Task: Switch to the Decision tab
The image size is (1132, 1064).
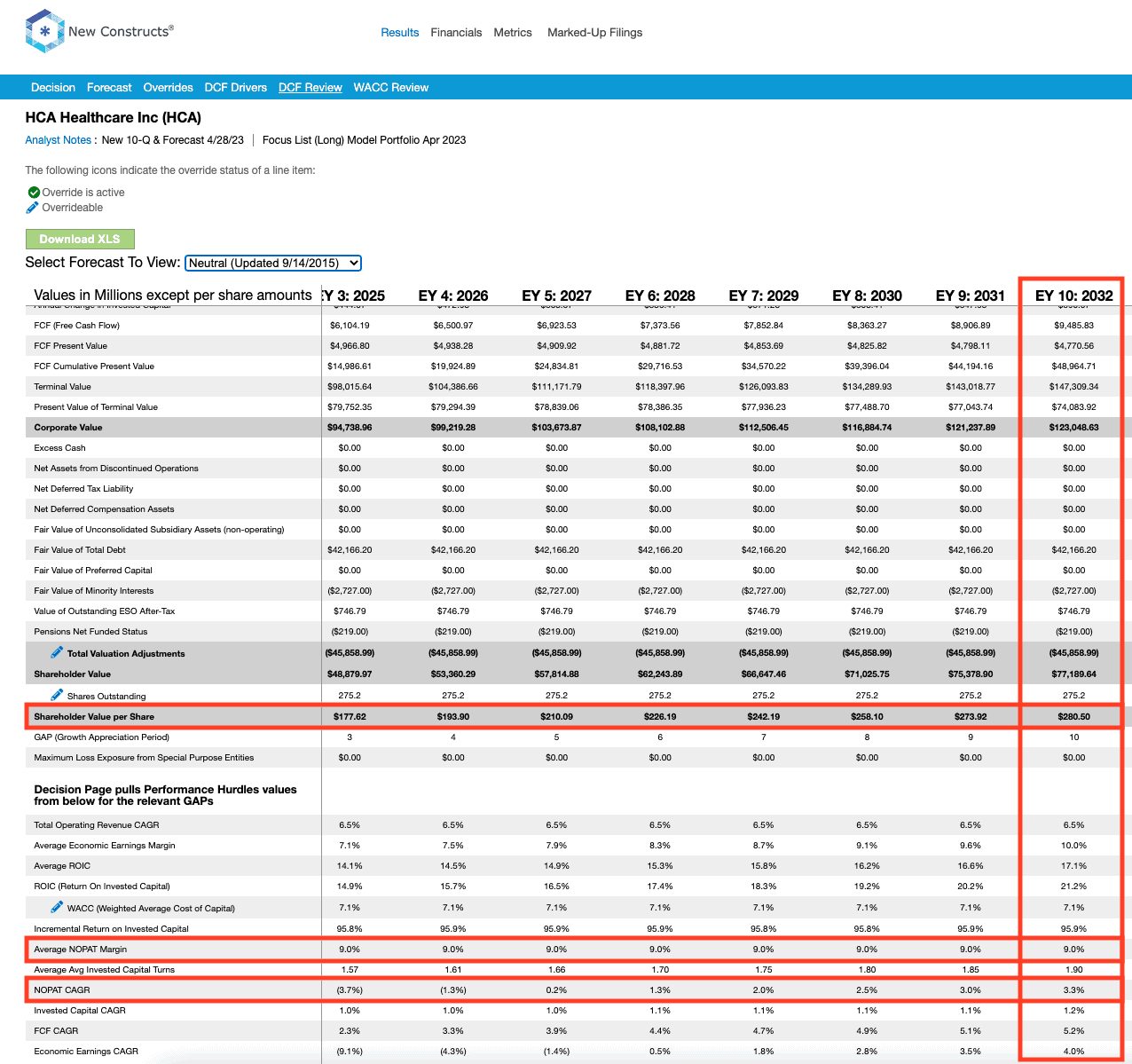Action: click(53, 88)
